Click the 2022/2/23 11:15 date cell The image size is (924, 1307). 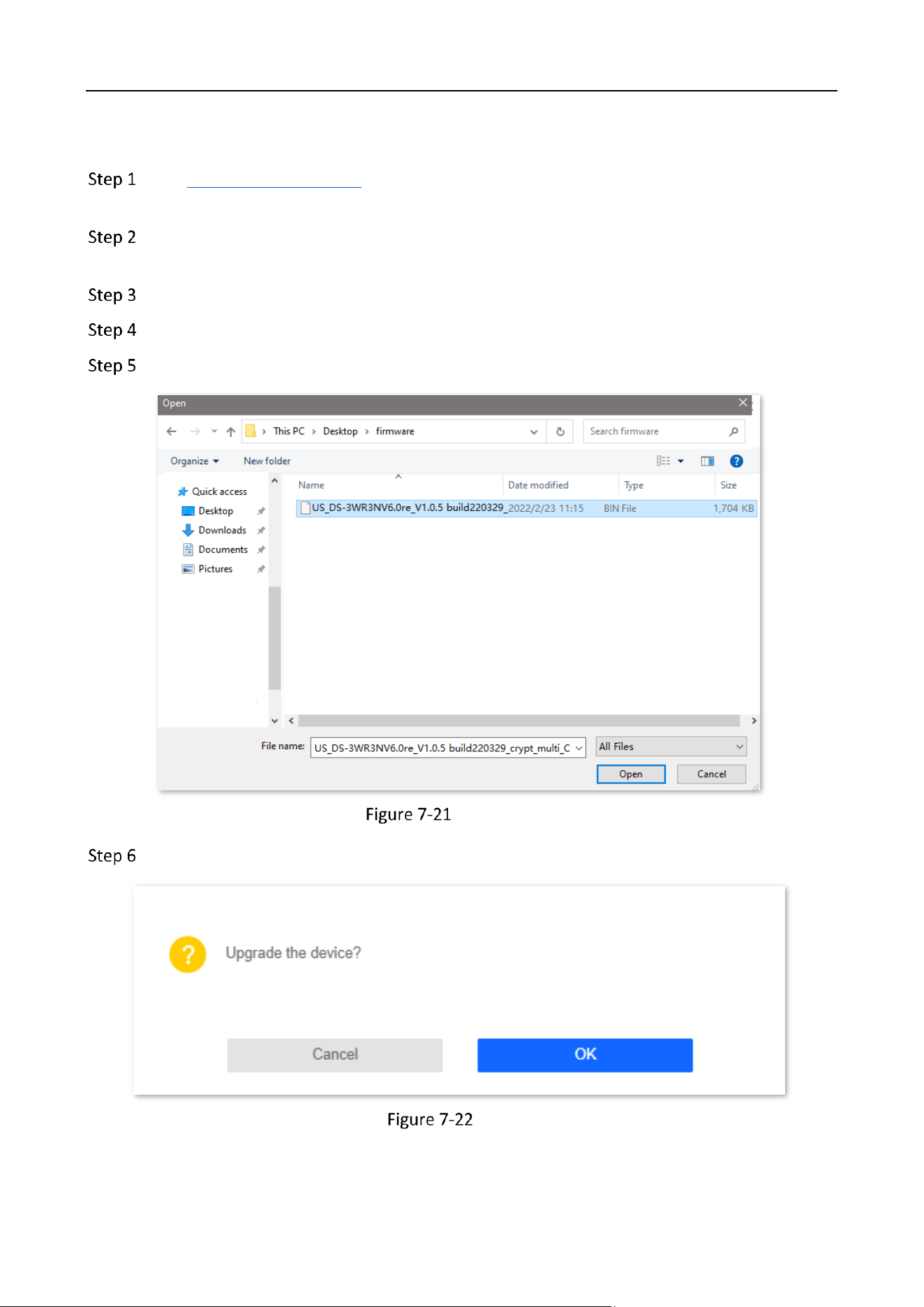point(546,508)
